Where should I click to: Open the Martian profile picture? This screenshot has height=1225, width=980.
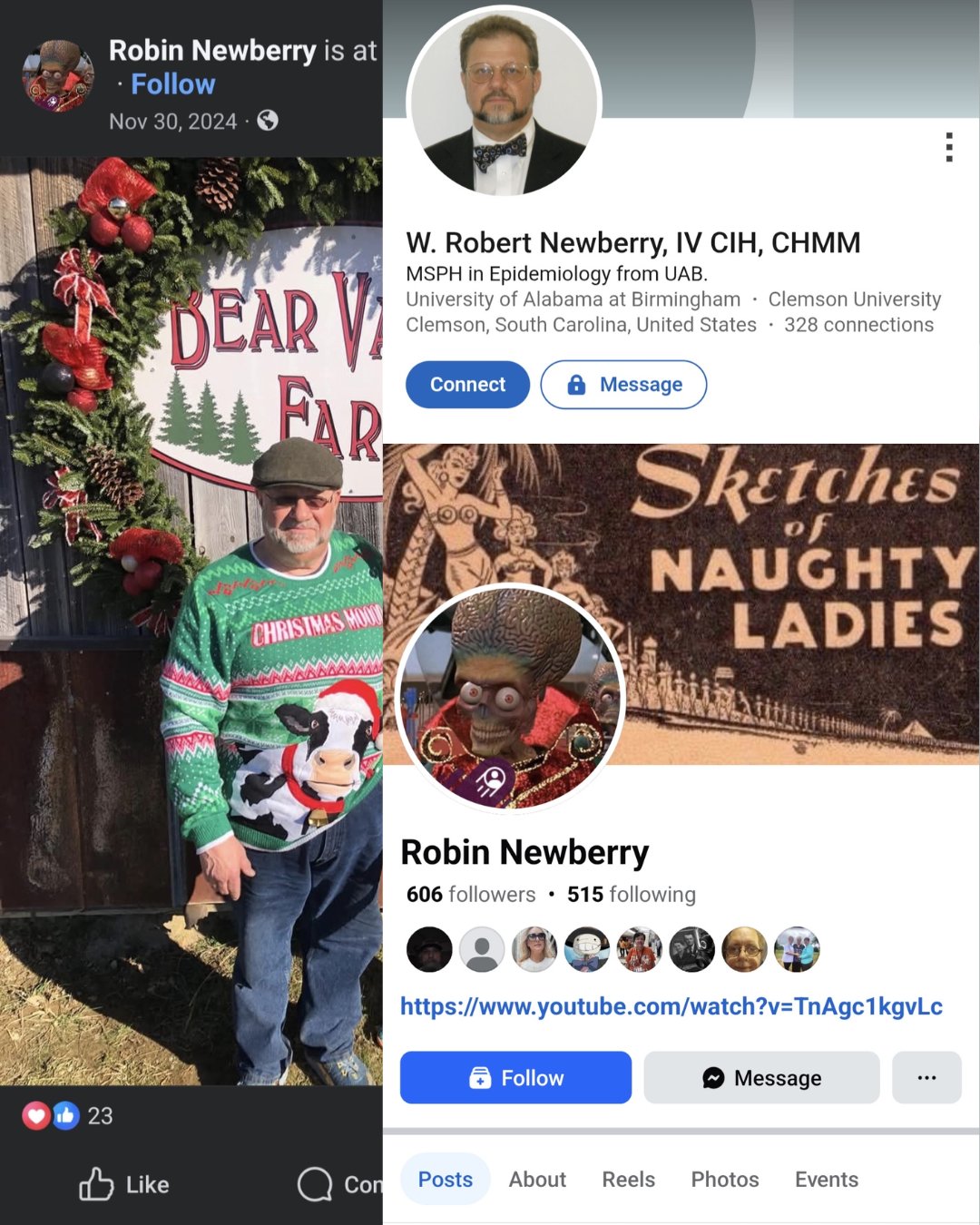511,697
